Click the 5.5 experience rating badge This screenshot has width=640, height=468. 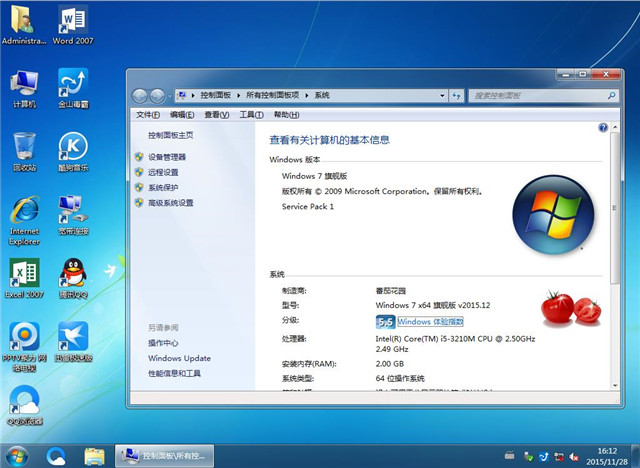click(385, 322)
